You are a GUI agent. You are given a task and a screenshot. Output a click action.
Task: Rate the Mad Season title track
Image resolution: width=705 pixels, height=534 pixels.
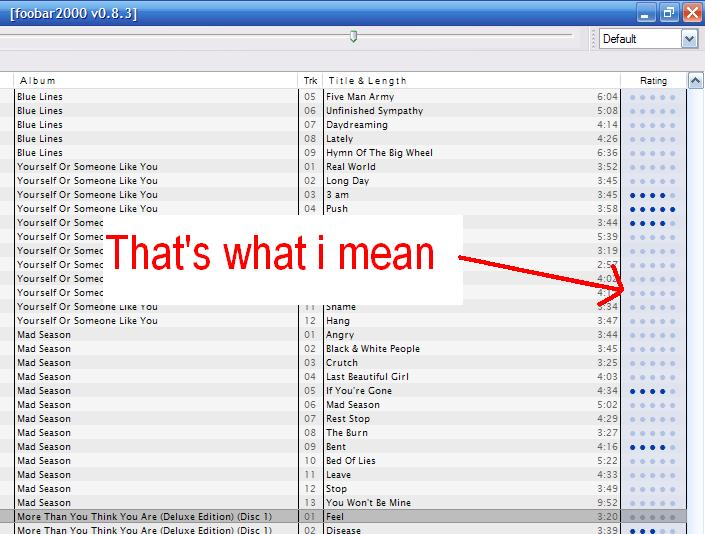653,405
